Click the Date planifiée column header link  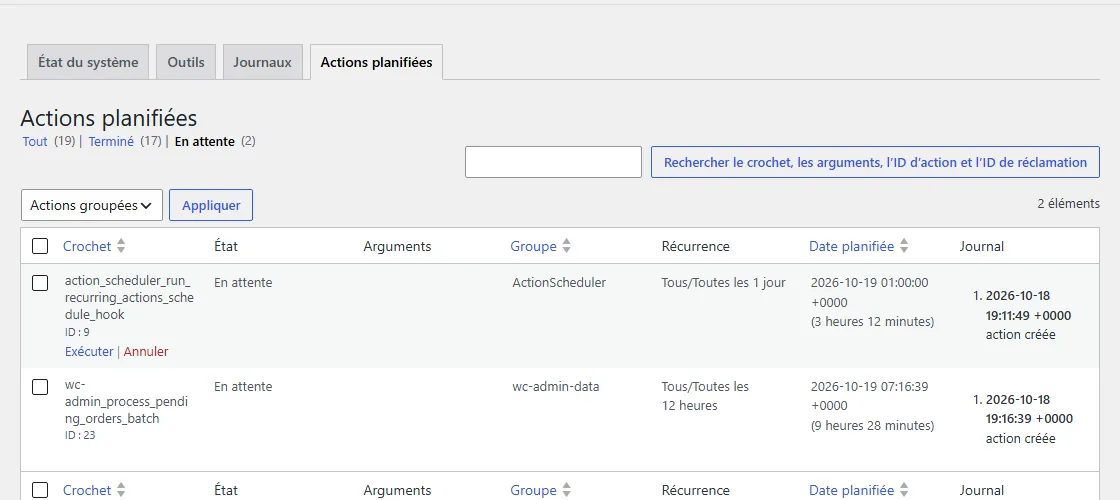point(851,246)
